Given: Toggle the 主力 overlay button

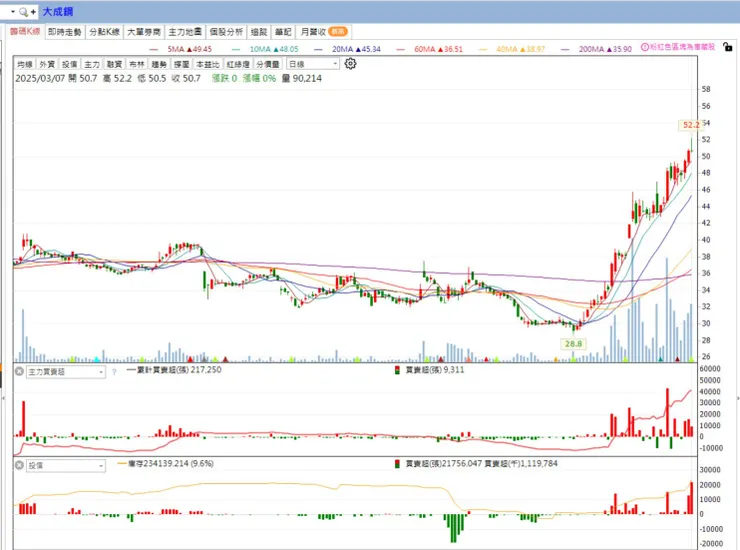Looking at the screenshot, I should click(x=92, y=64).
